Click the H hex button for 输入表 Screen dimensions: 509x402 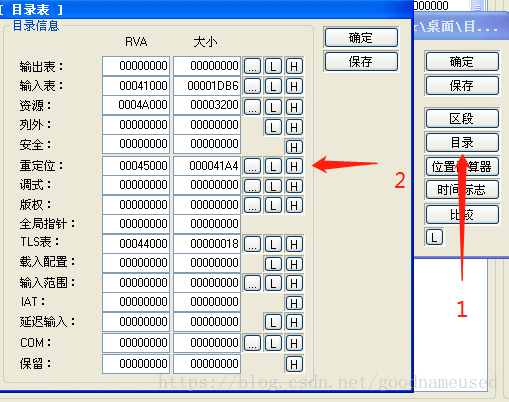point(294,86)
